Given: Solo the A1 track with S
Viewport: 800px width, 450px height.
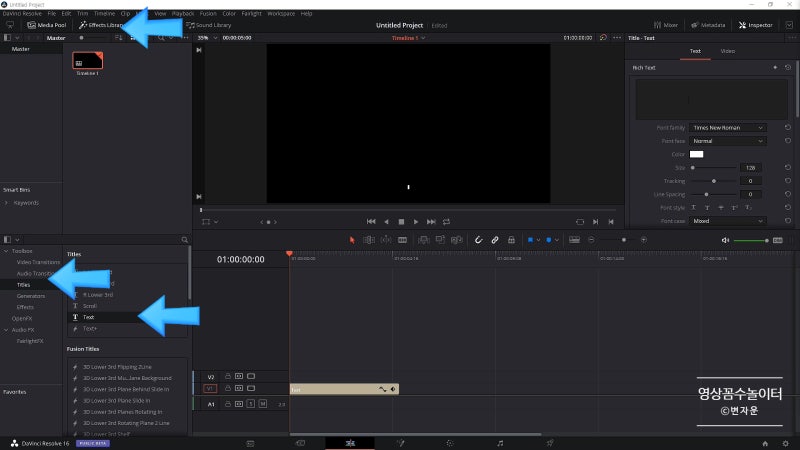Looking at the screenshot, I should coord(251,404).
